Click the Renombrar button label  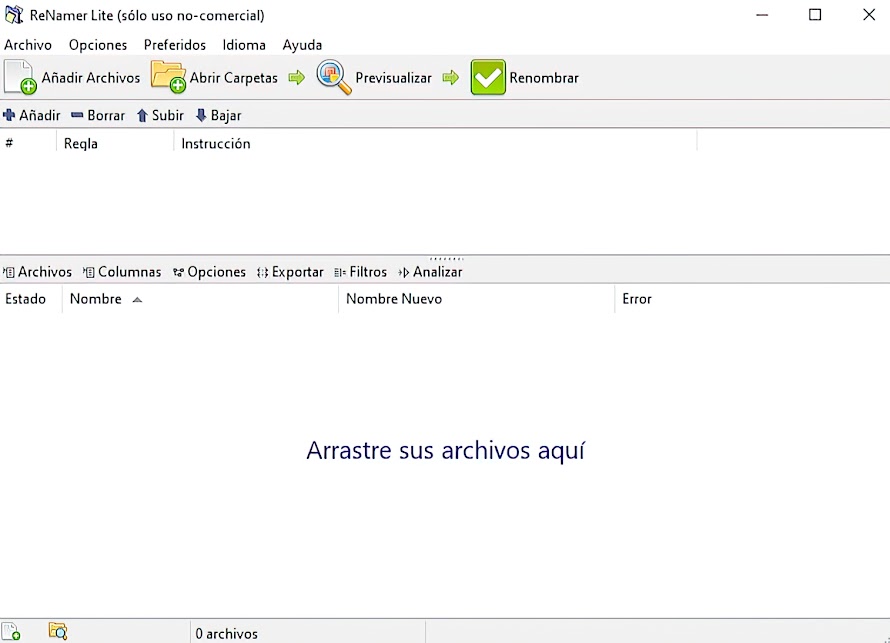tap(544, 78)
